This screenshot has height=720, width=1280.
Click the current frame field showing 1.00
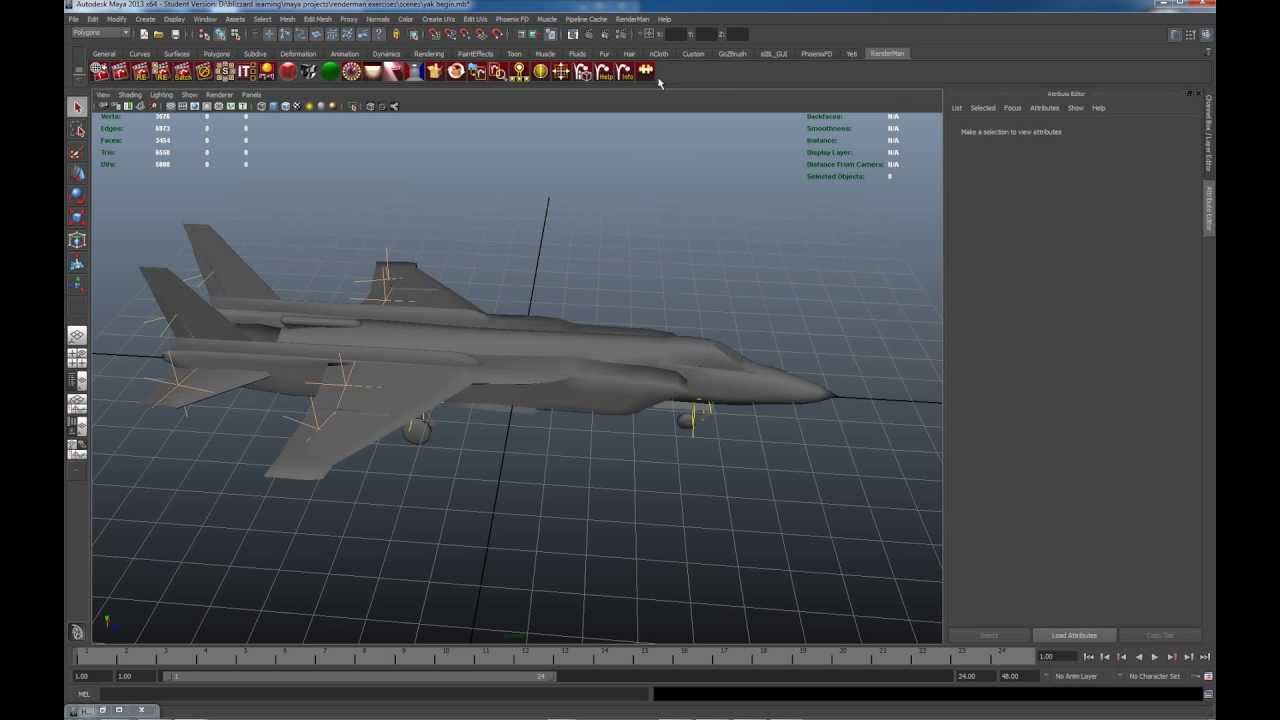tap(1058, 657)
